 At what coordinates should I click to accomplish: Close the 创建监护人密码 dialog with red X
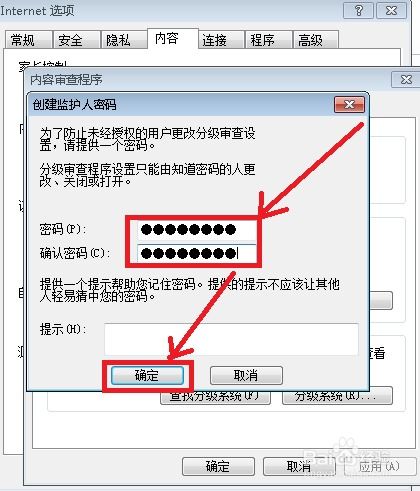pos(349,105)
